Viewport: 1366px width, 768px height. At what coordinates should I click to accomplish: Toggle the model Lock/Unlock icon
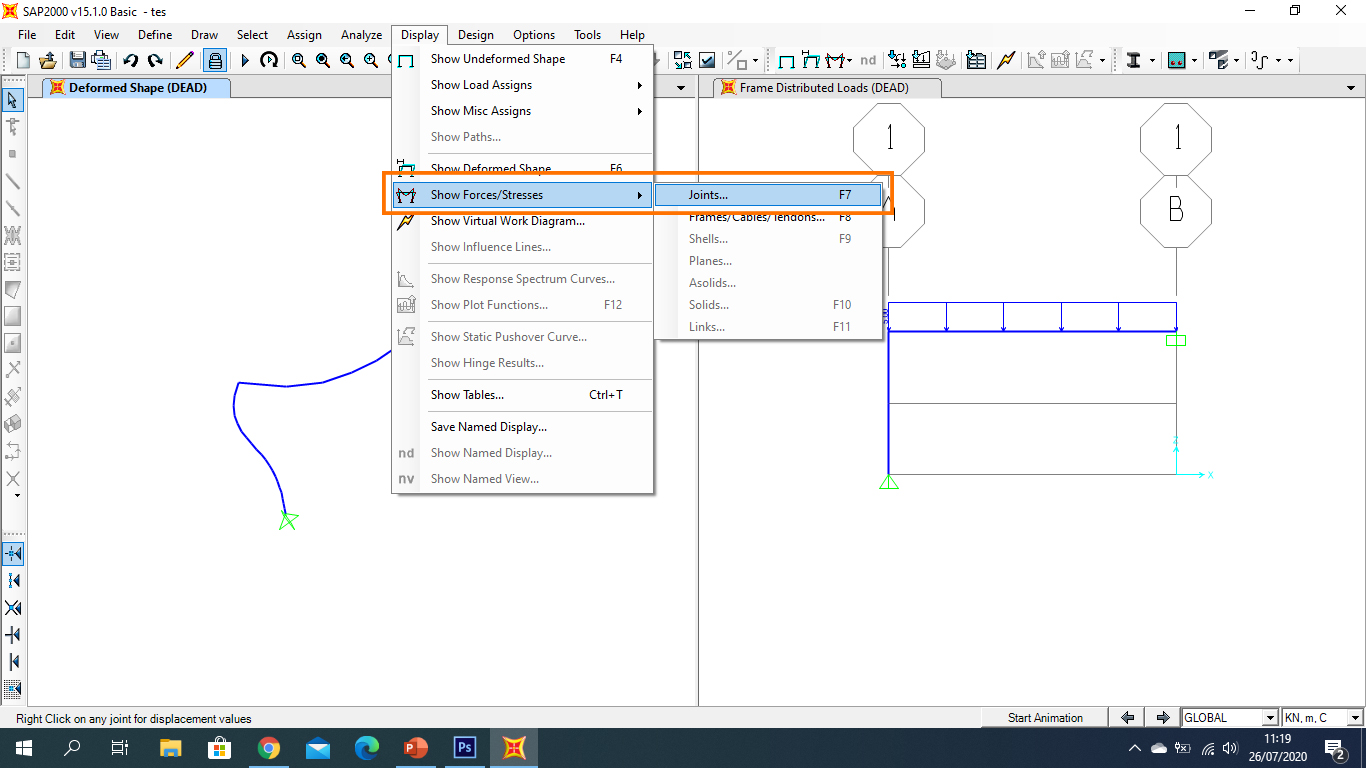[214, 60]
